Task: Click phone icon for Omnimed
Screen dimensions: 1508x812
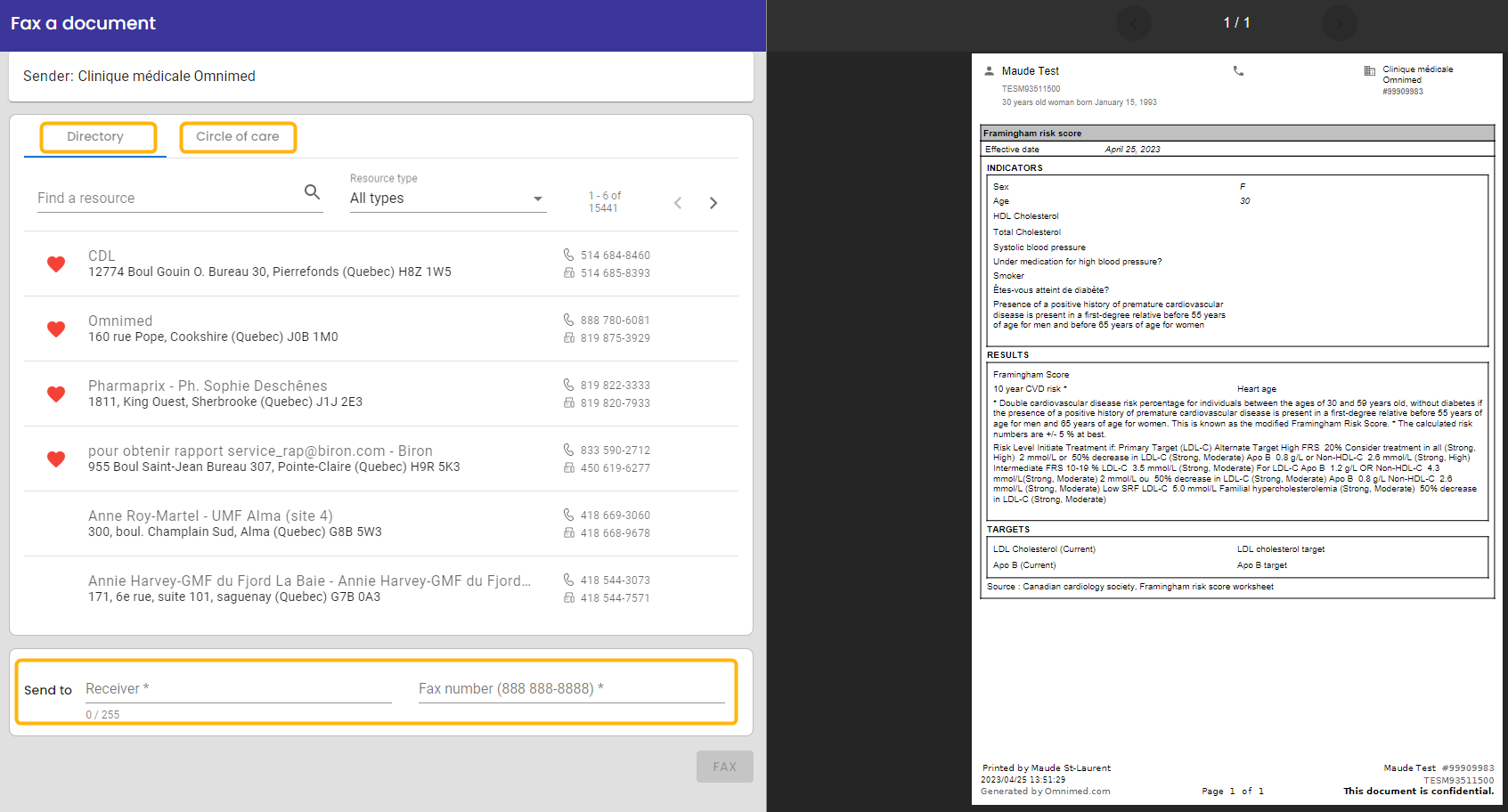Action: 568,320
